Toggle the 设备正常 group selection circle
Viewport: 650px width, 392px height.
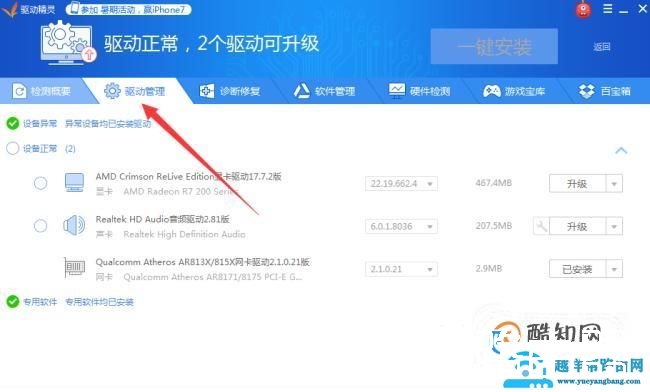(13, 148)
